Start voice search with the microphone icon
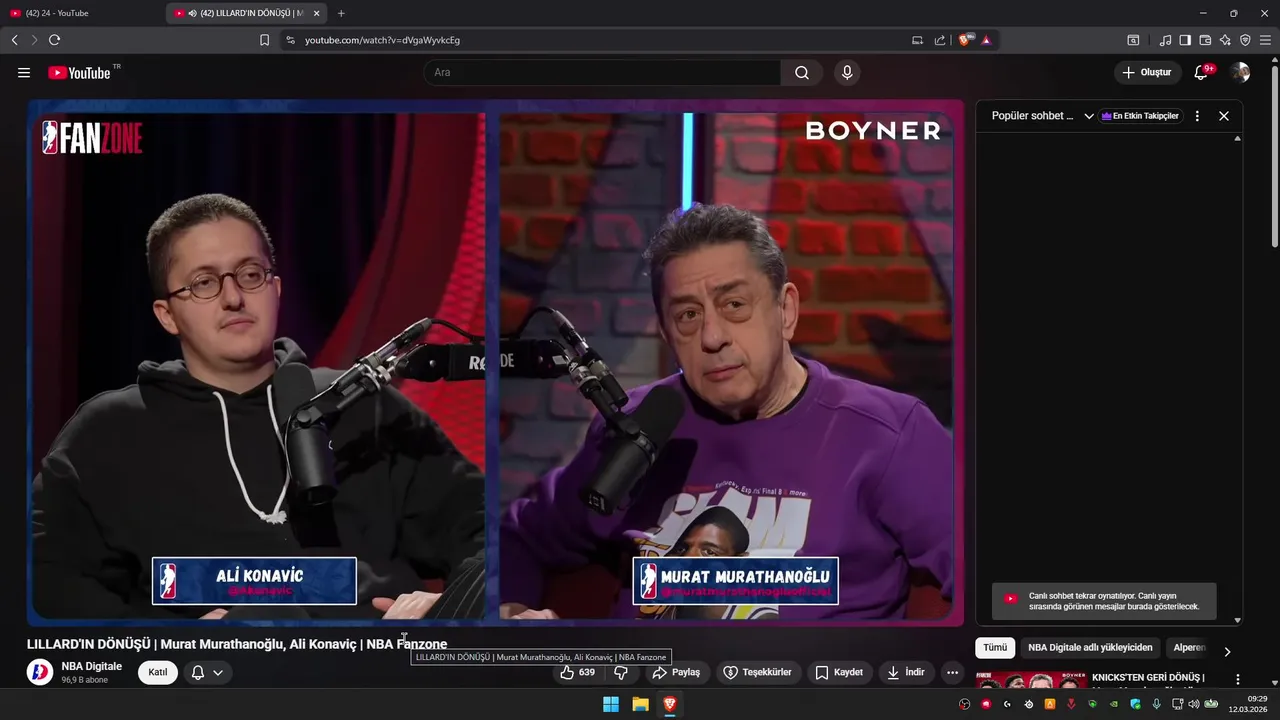 tap(847, 73)
